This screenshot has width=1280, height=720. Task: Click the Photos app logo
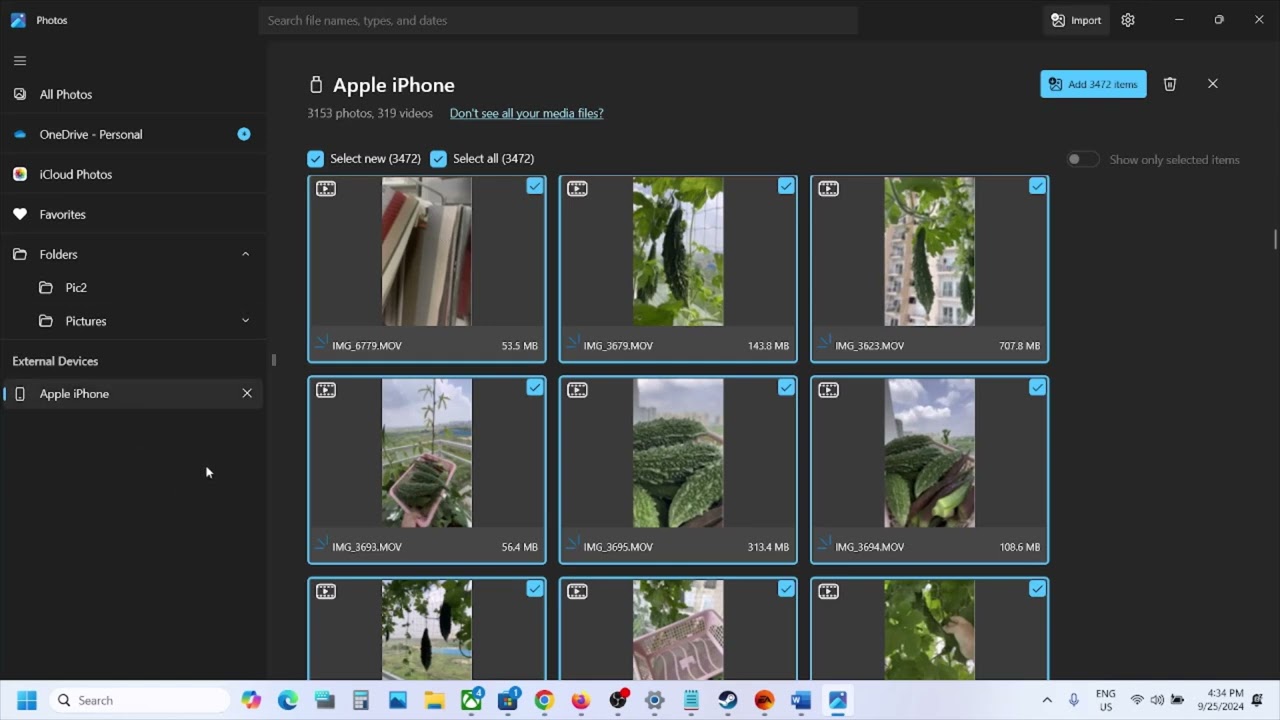pyautogui.click(x=18, y=20)
